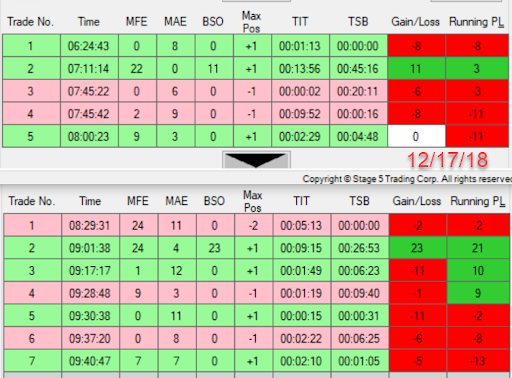Select time cell 06:24:43

[89, 46]
